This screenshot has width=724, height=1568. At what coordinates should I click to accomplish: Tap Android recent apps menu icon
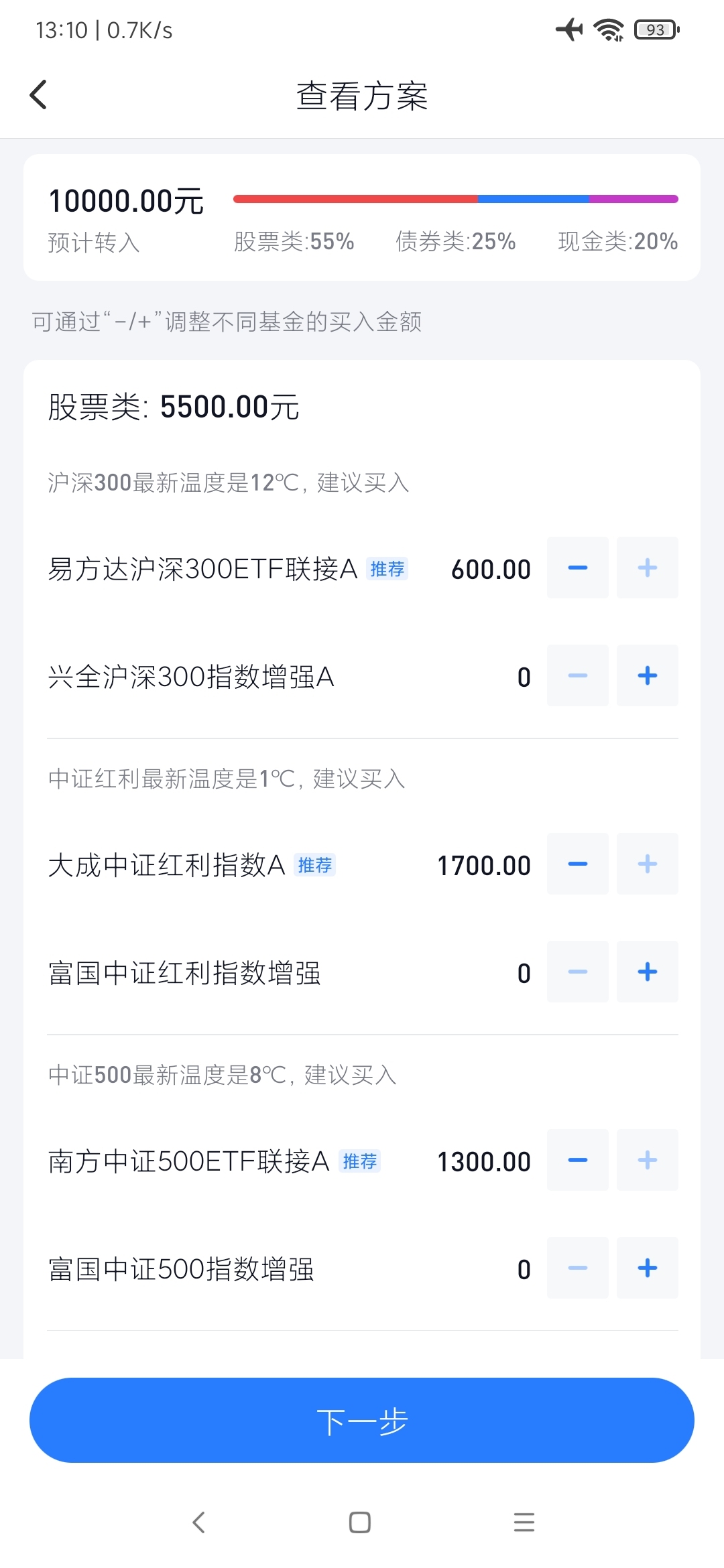(x=524, y=1522)
